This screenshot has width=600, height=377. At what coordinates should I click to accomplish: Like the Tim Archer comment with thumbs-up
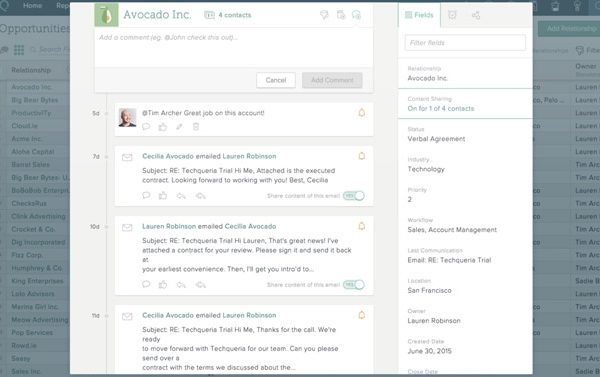[x=163, y=127]
